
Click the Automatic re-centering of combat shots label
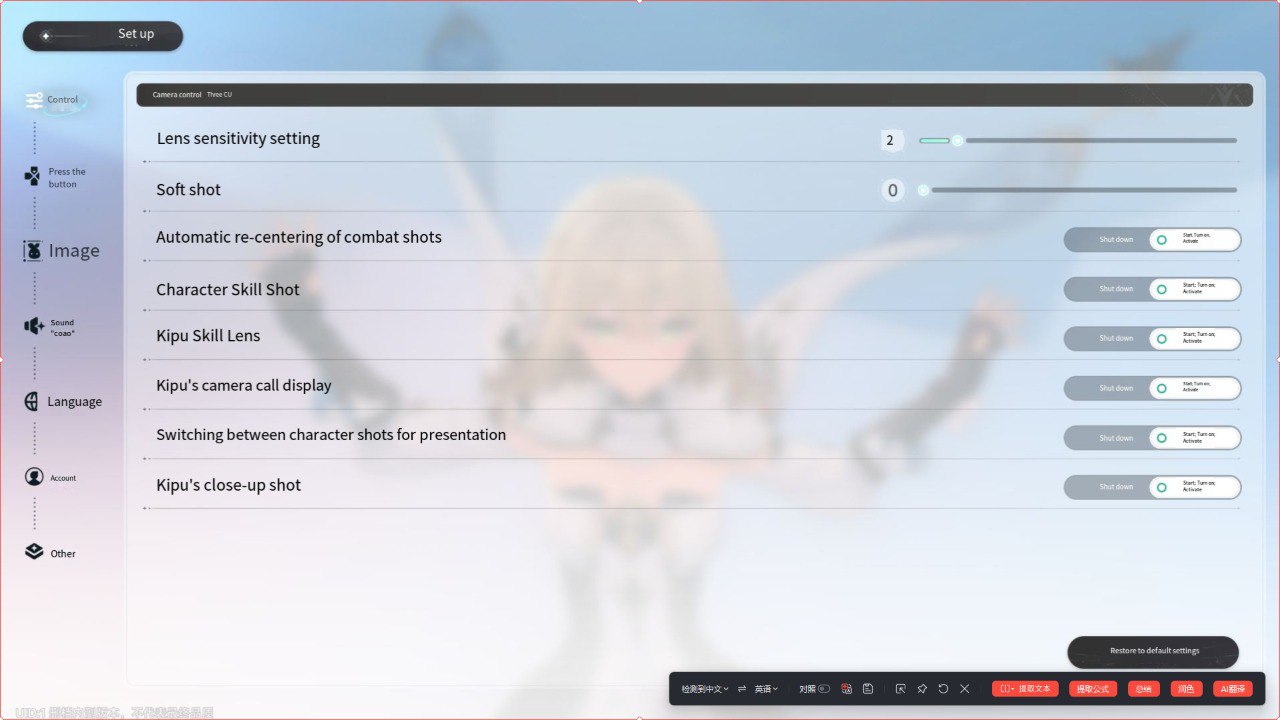pyautogui.click(x=299, y=238)
